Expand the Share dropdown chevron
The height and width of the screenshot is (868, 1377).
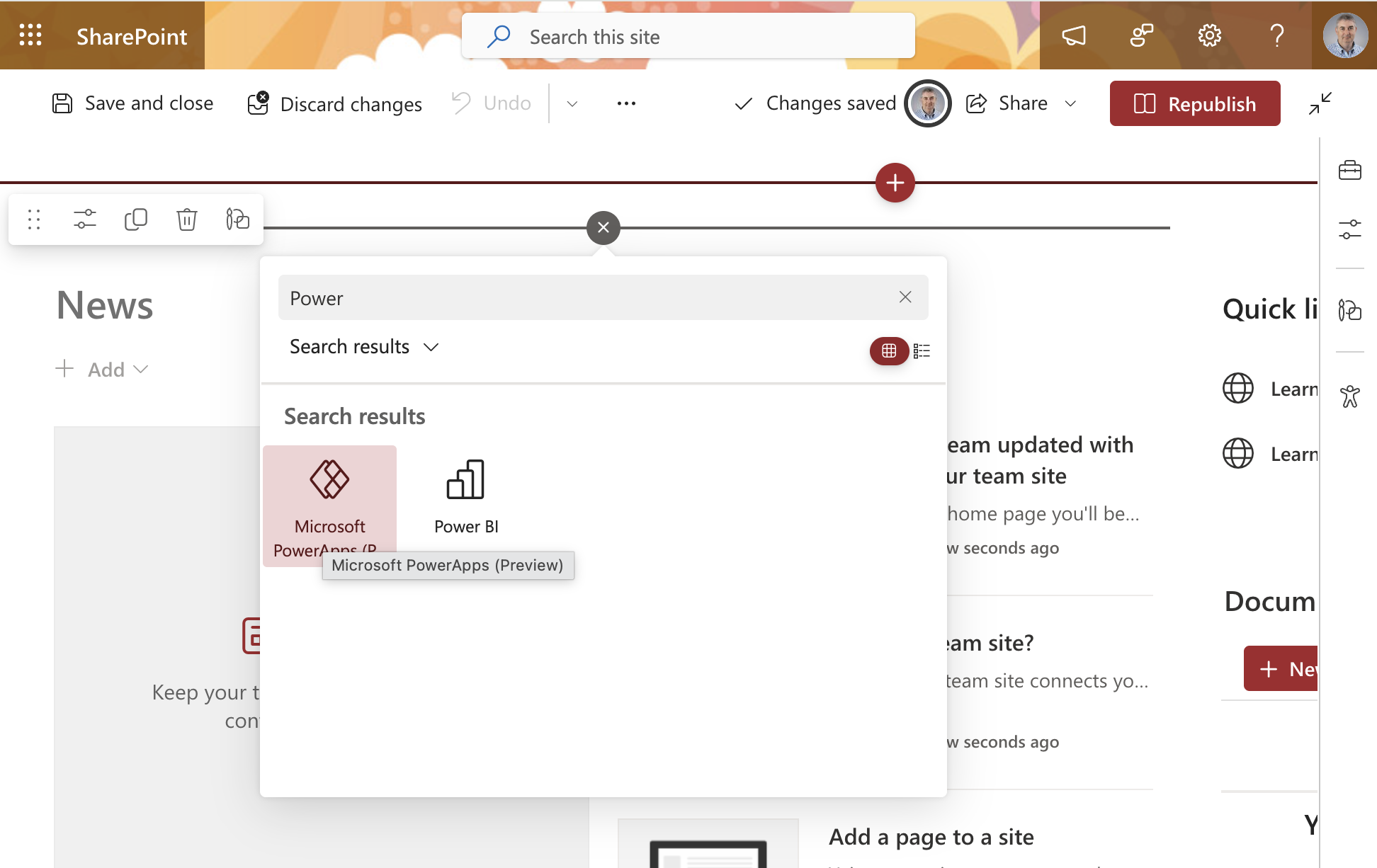pyautogui.click(x=1070, y=104)
